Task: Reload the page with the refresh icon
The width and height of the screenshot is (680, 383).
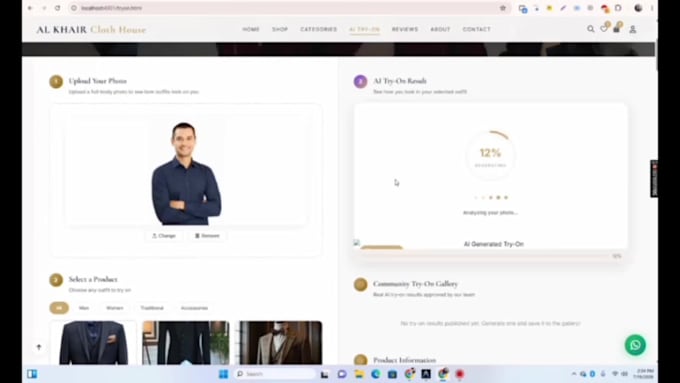Action: pyautogui.click(x=57, y=8)
